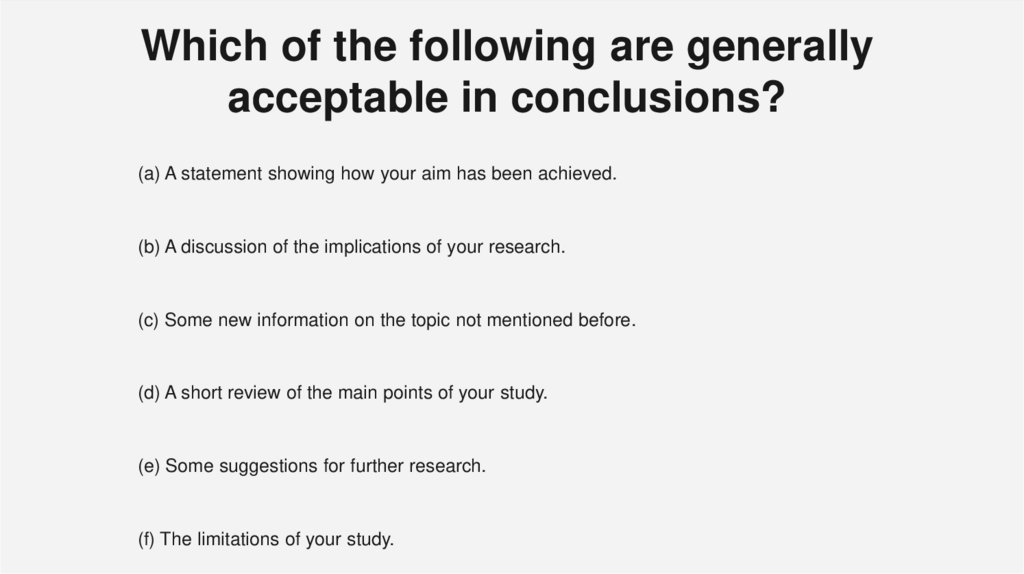Click the slide title heading
The image size is (1024, 574).
pyautogui.click(x=506, y=72)
